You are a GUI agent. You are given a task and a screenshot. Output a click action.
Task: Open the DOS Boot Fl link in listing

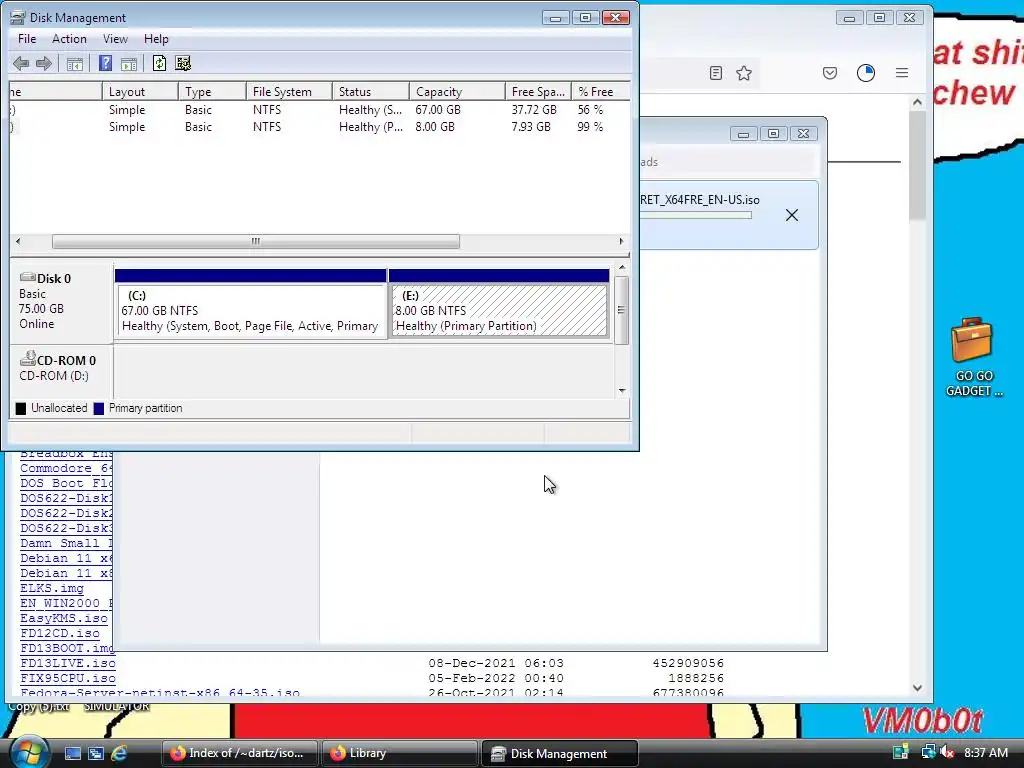click(66, 483)
